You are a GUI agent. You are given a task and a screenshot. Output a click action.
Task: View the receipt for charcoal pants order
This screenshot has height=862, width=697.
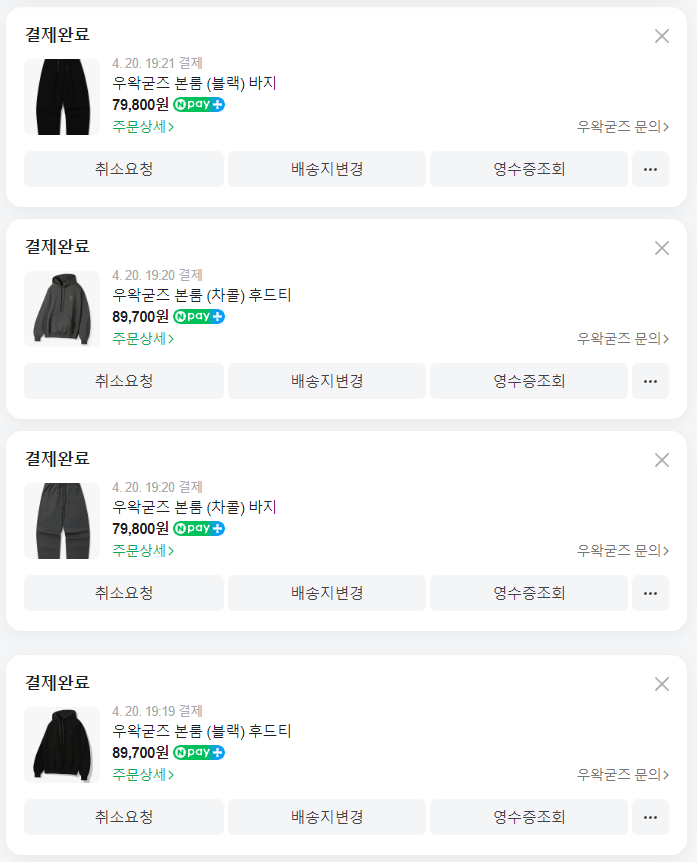pyautogui.click(x=529, y=593)
